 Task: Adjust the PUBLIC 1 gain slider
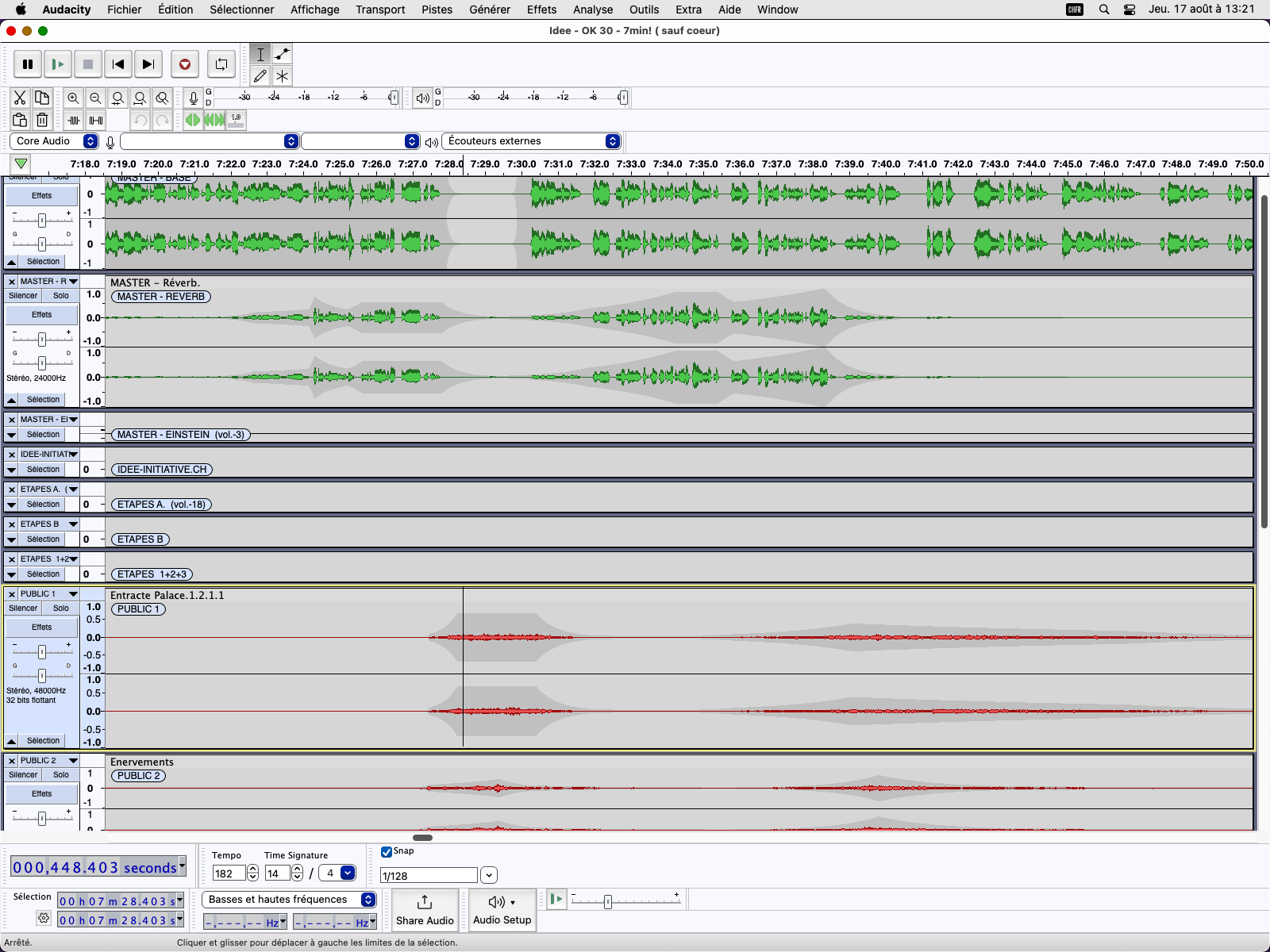[42, 652]
